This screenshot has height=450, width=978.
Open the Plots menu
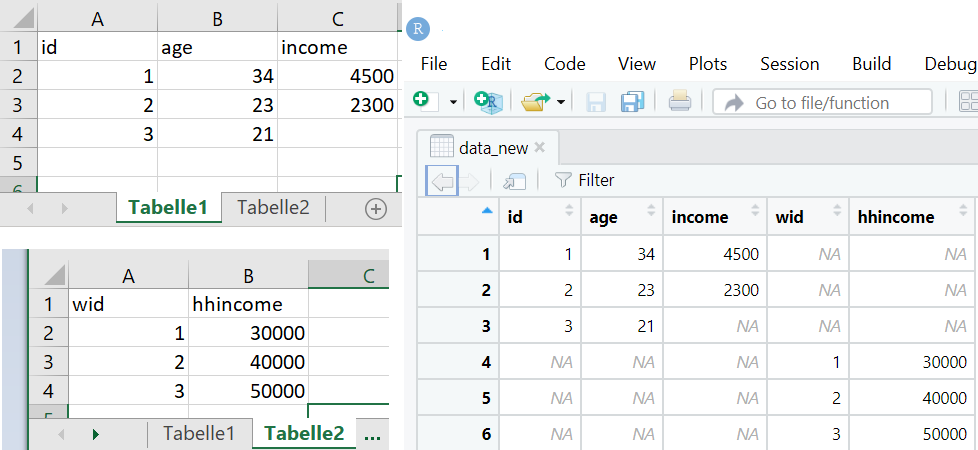pyautogui.click(x=708, y=64)
